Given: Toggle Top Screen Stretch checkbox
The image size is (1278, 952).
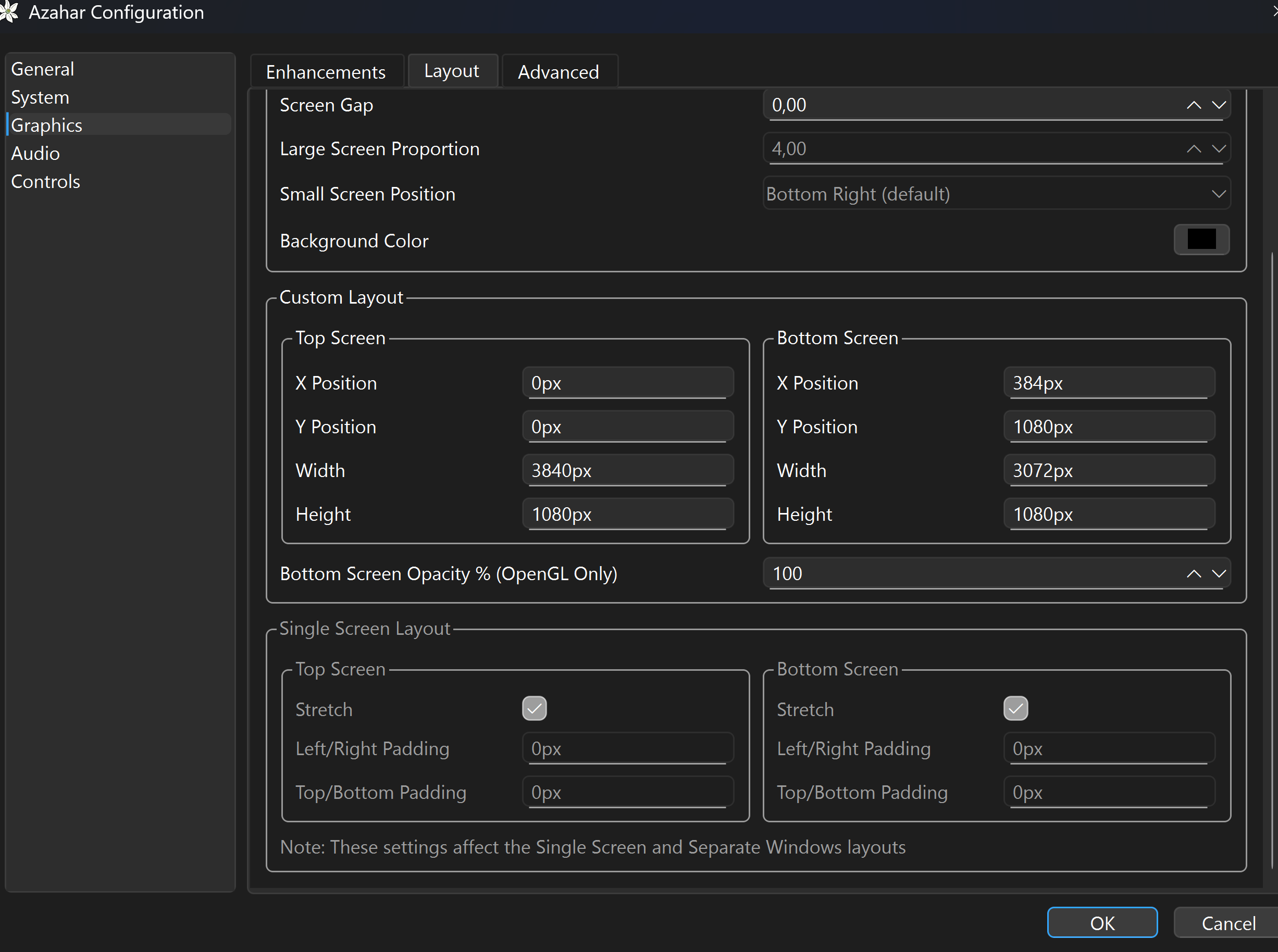Looking at the screenshot, I should (x=535, y=708).
